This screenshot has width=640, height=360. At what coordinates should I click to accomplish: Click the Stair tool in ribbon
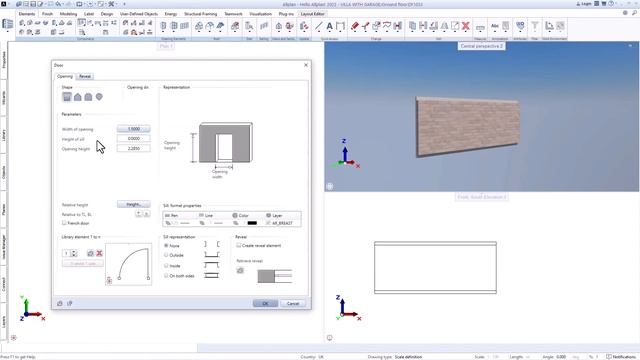click(x=249, y=27)
